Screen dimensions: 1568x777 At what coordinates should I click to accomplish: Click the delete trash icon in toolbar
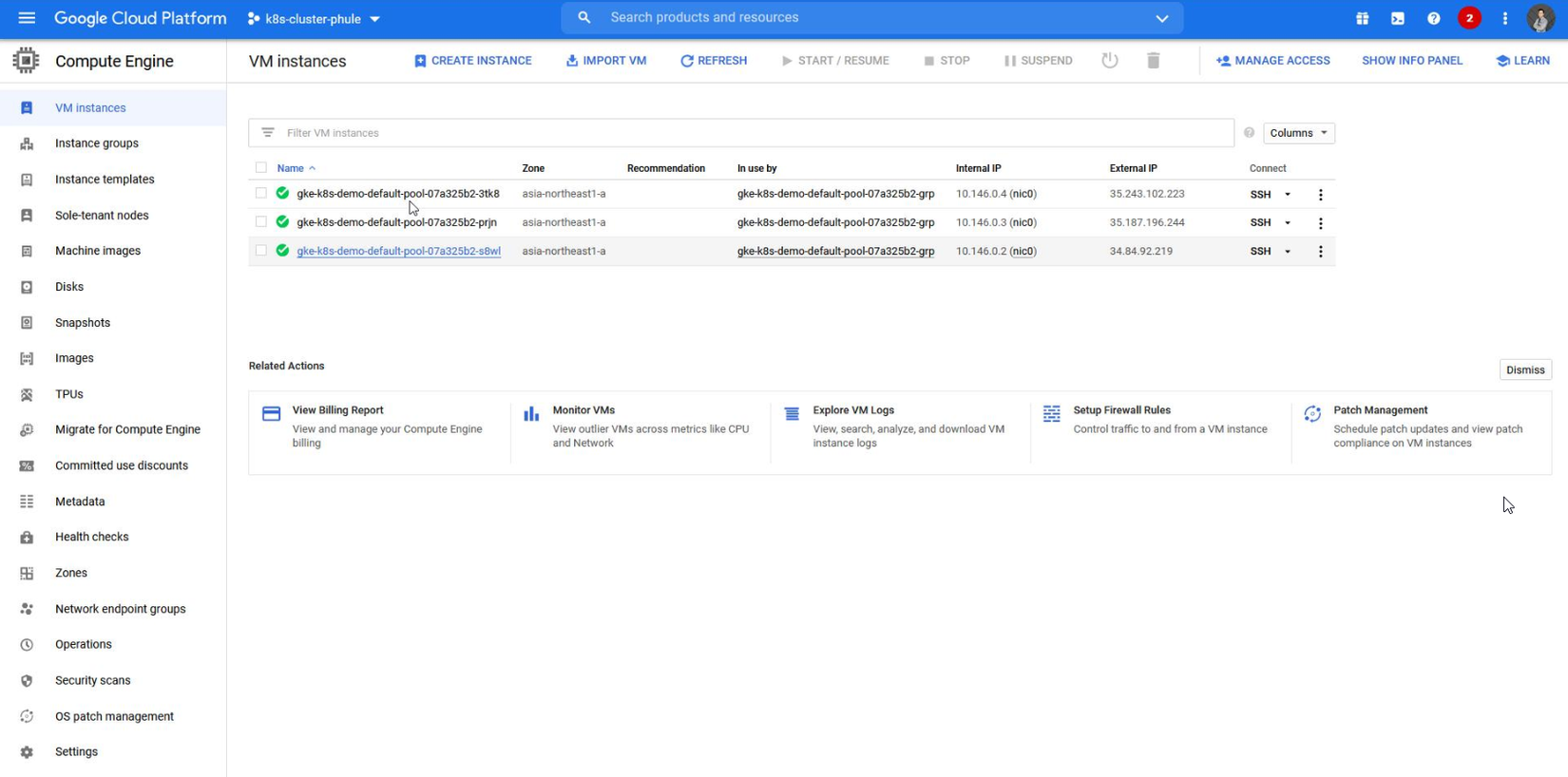pyautogui.click(x=1153, y=61)
